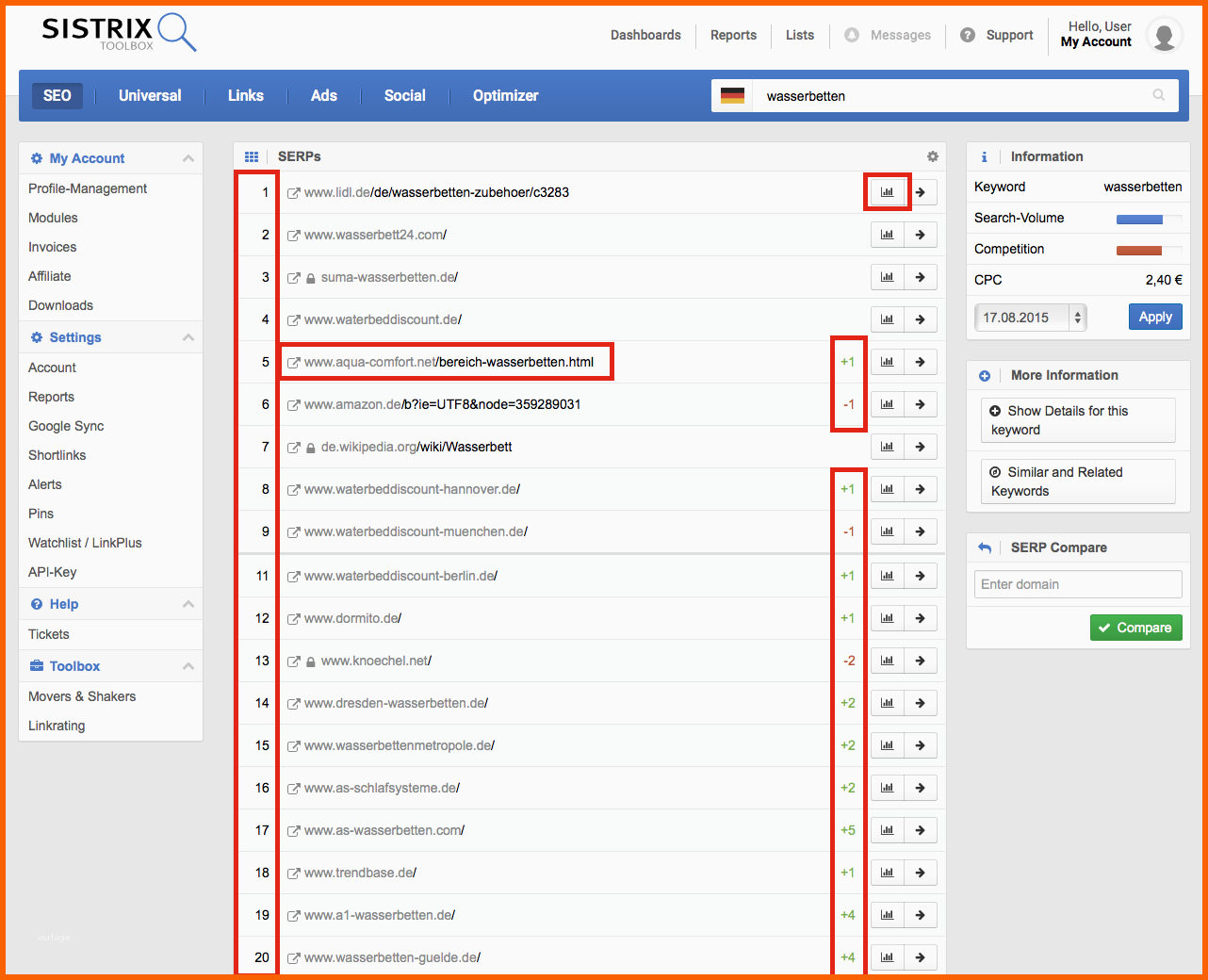Open history chart for www.knoechel.net row

(x=888, y=661)
